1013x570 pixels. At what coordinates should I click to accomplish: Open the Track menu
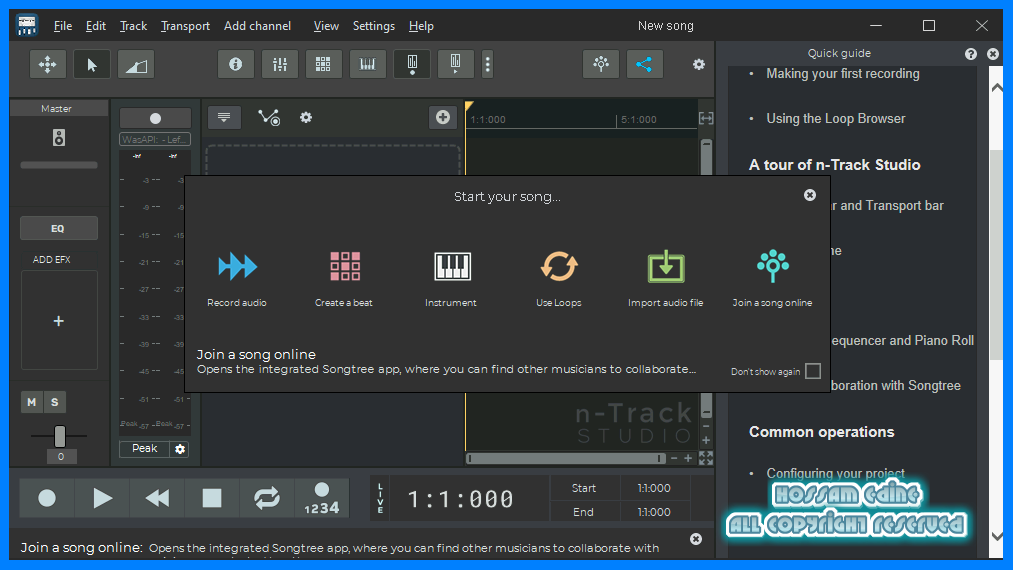[133, 26]
